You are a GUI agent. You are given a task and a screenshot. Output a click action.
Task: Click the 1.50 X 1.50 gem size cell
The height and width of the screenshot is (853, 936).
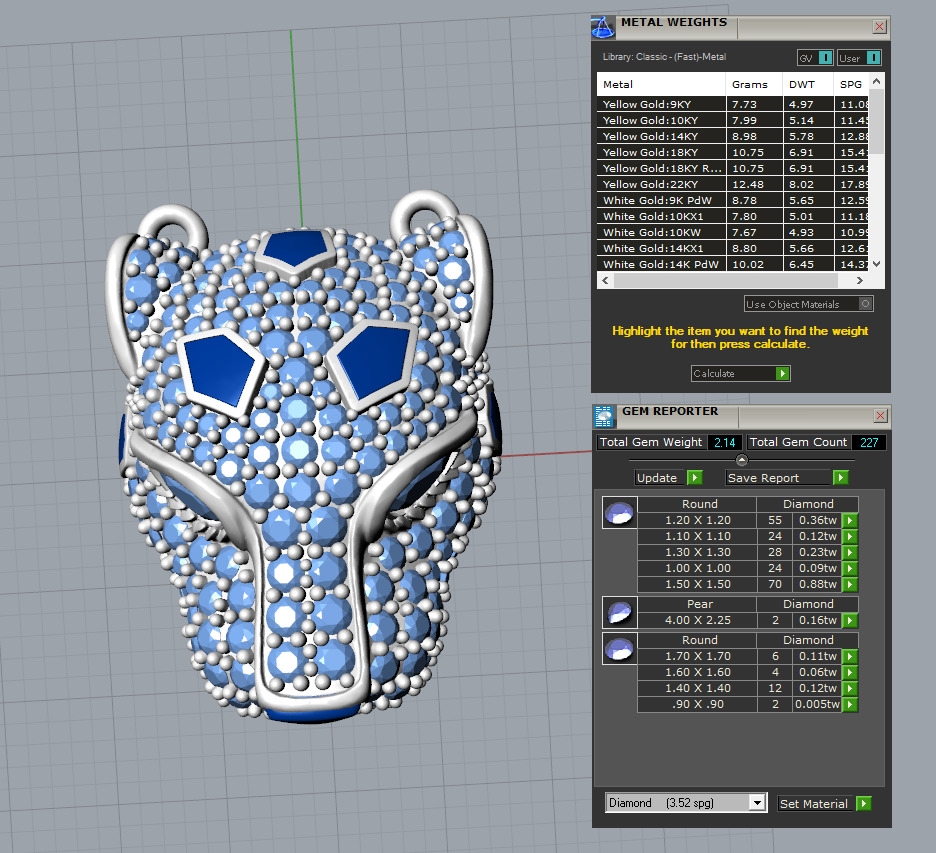click(x=697, y=584)
